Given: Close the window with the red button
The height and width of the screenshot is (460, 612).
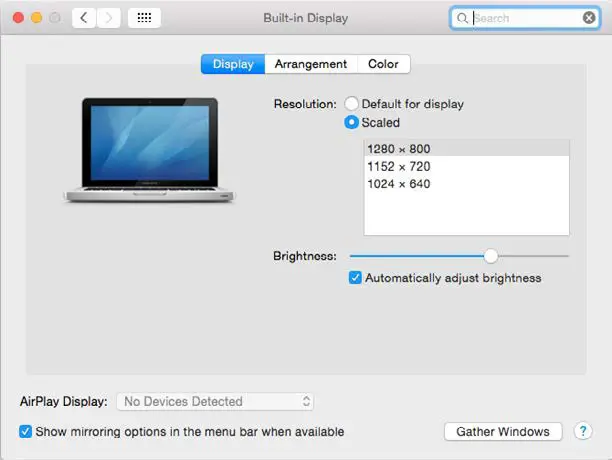Looking at the screenshot, I should 18,18.
